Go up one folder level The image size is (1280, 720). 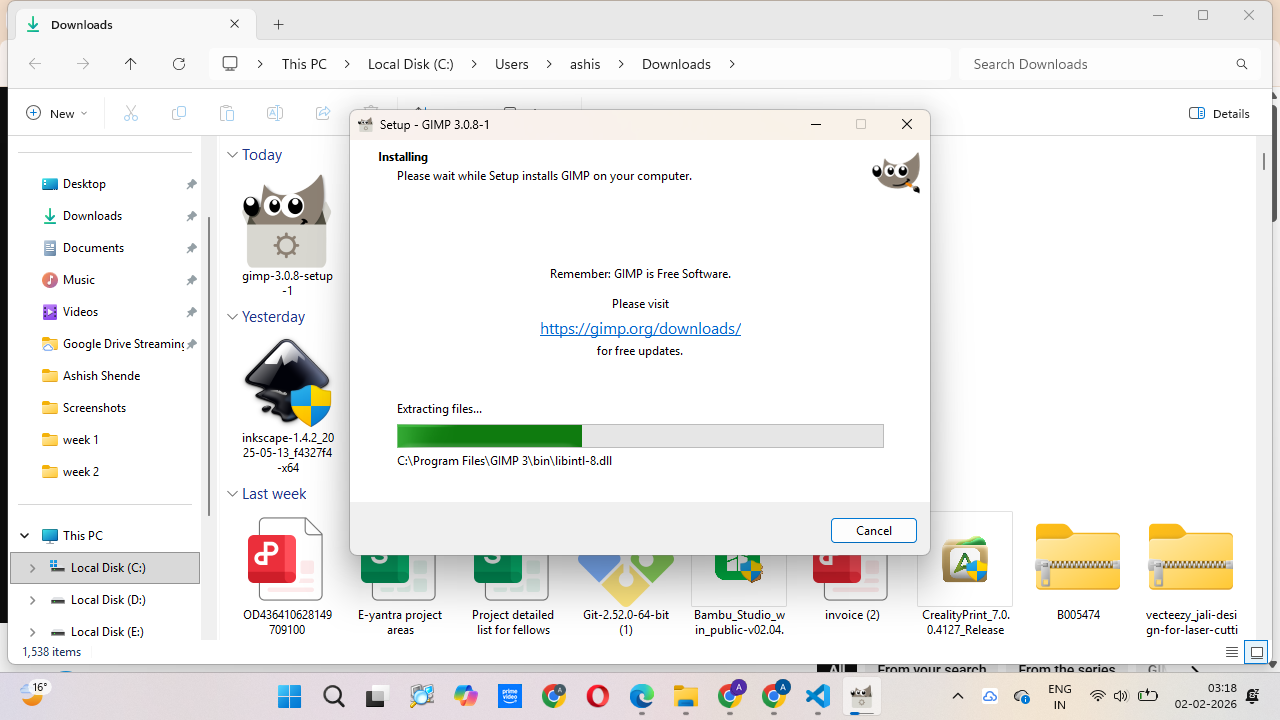[x=131, y=64]
